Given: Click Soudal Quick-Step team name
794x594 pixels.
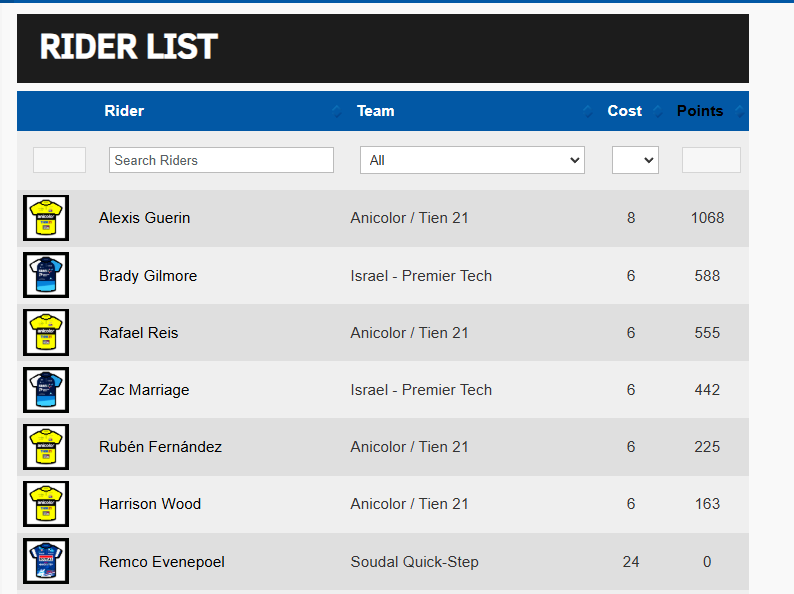Looking at the screenshot, I should 414,562.
